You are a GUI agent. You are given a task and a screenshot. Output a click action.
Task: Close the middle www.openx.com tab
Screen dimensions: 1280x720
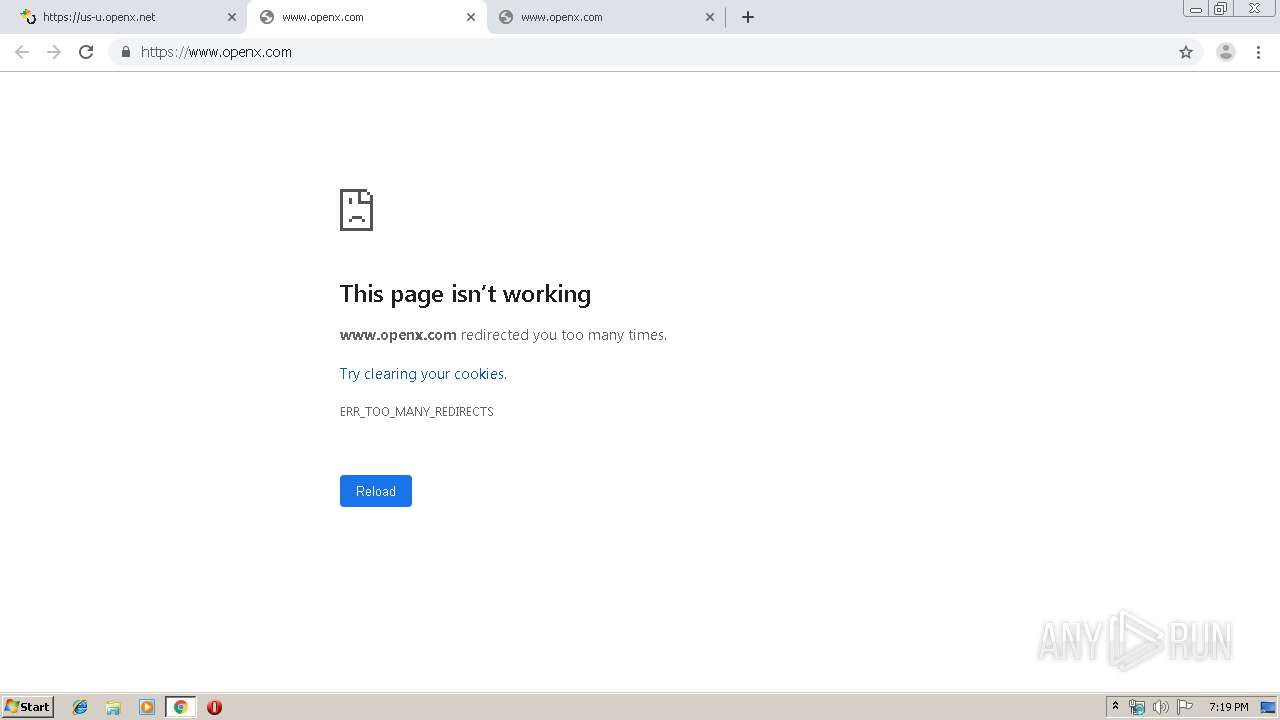(471, 17)
